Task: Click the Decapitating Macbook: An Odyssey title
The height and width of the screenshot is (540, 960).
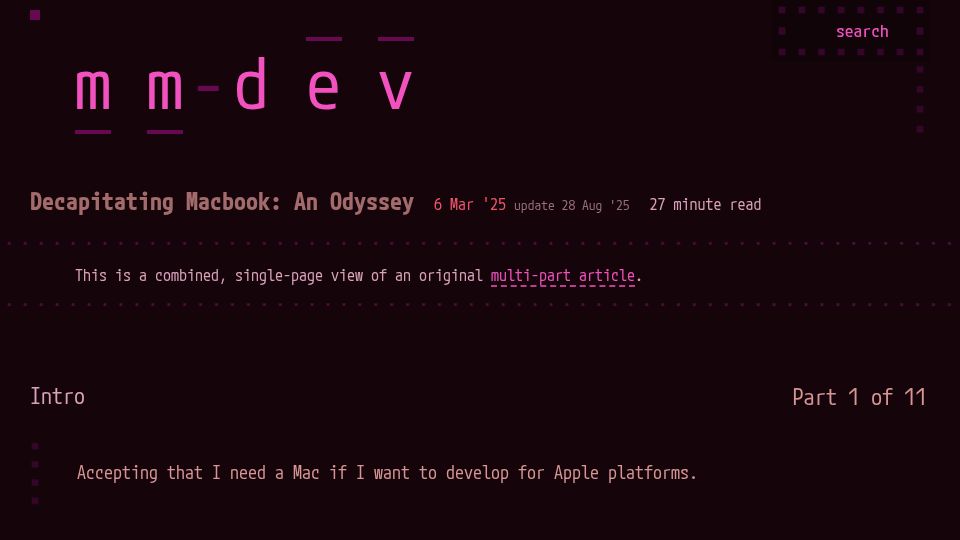Action: point(222,202)
